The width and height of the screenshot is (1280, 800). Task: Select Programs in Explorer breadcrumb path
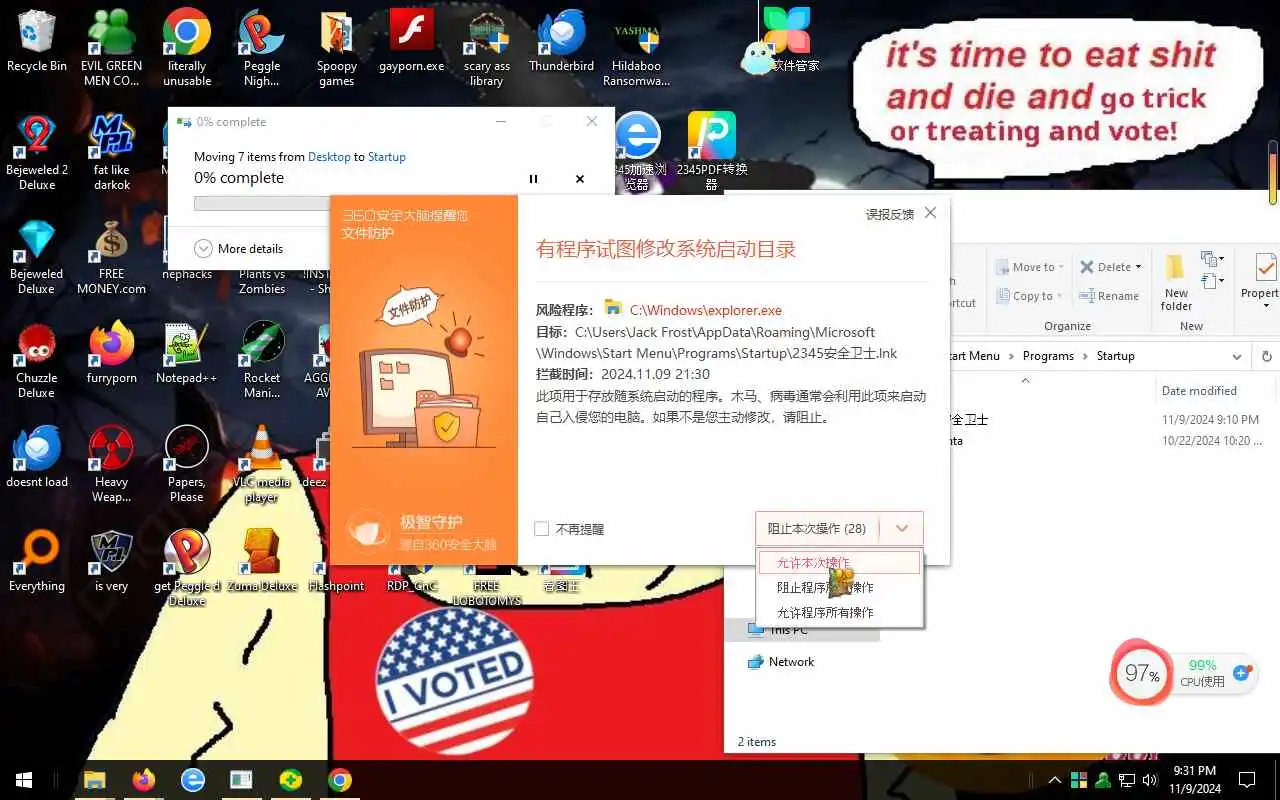click(x=1048, y=356)
